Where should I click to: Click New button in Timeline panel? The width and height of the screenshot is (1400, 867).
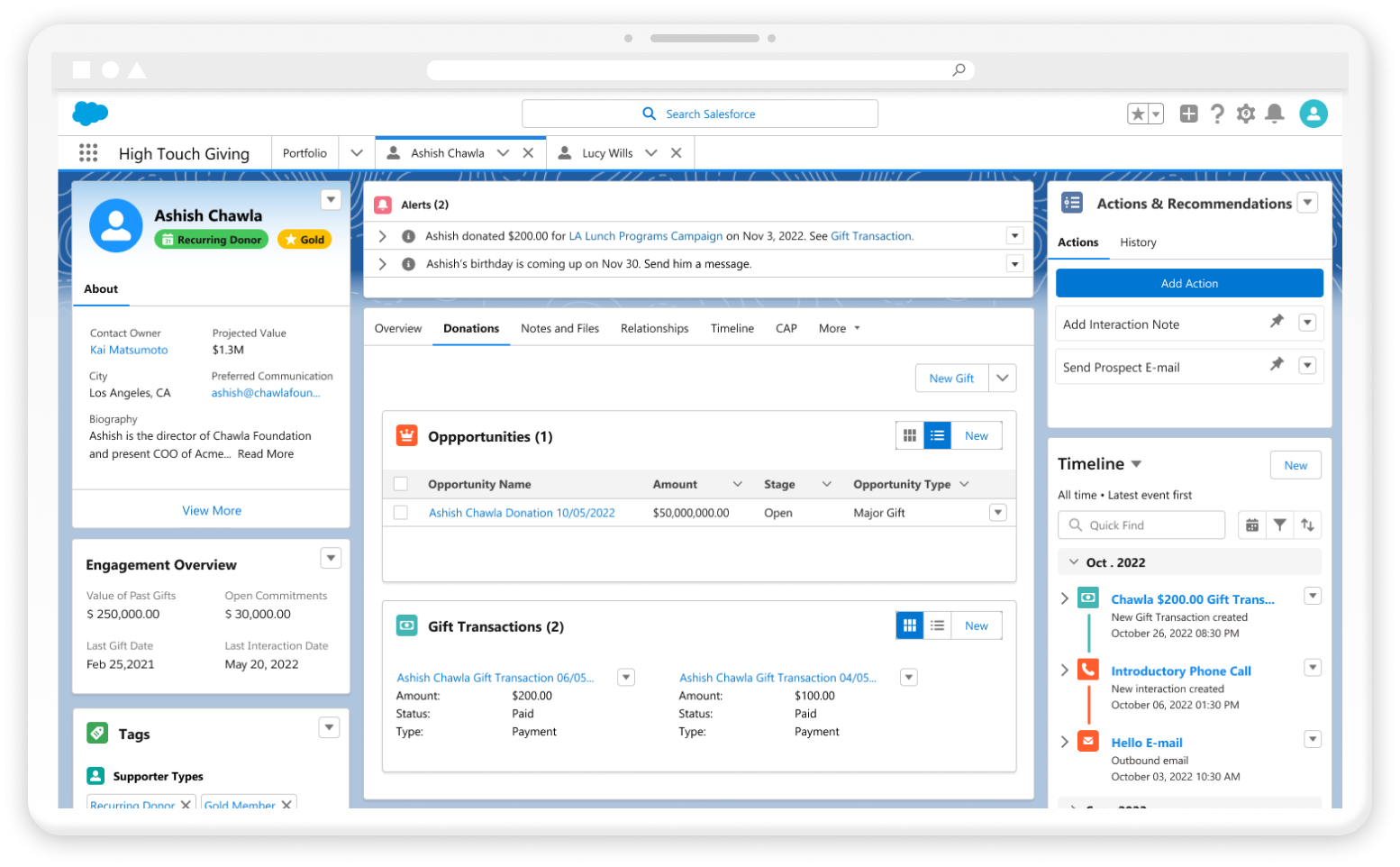point(1295,465)
